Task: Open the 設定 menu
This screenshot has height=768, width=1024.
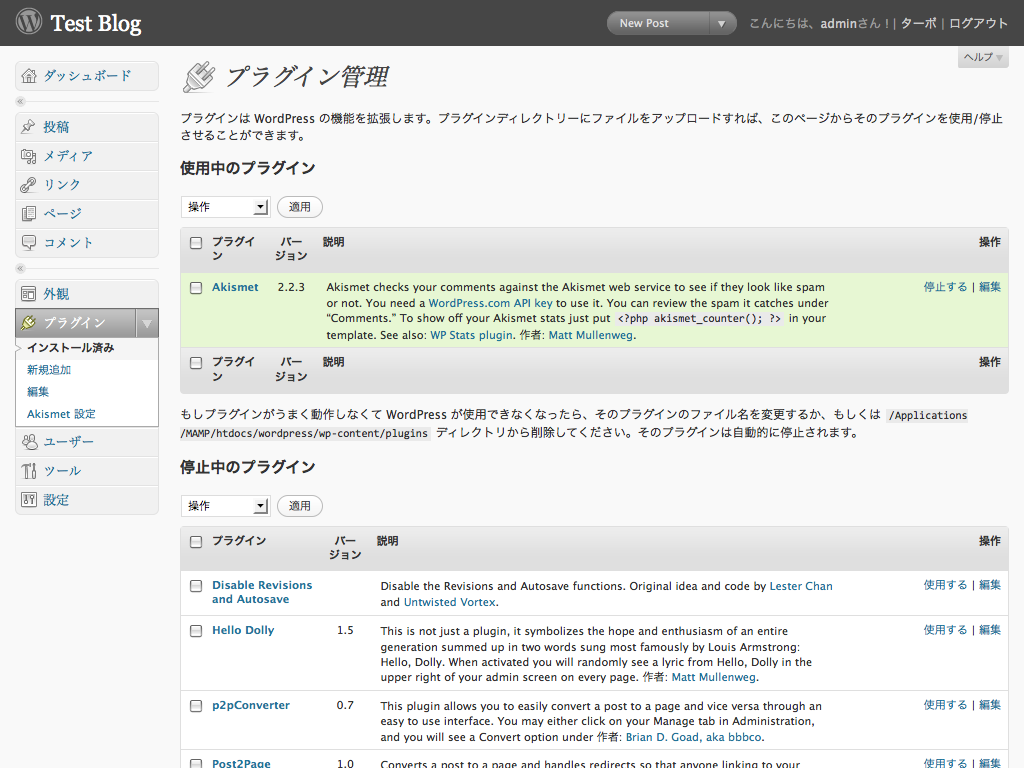Action: 56,500
